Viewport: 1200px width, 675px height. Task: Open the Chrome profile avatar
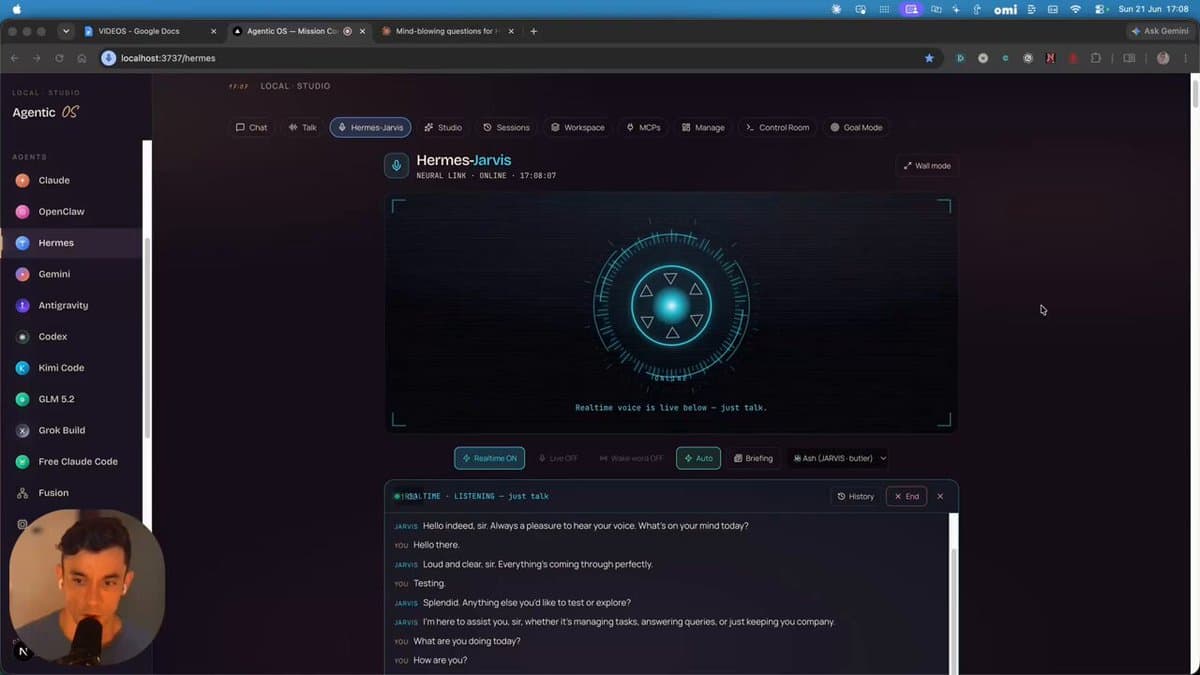[1163, 58]
